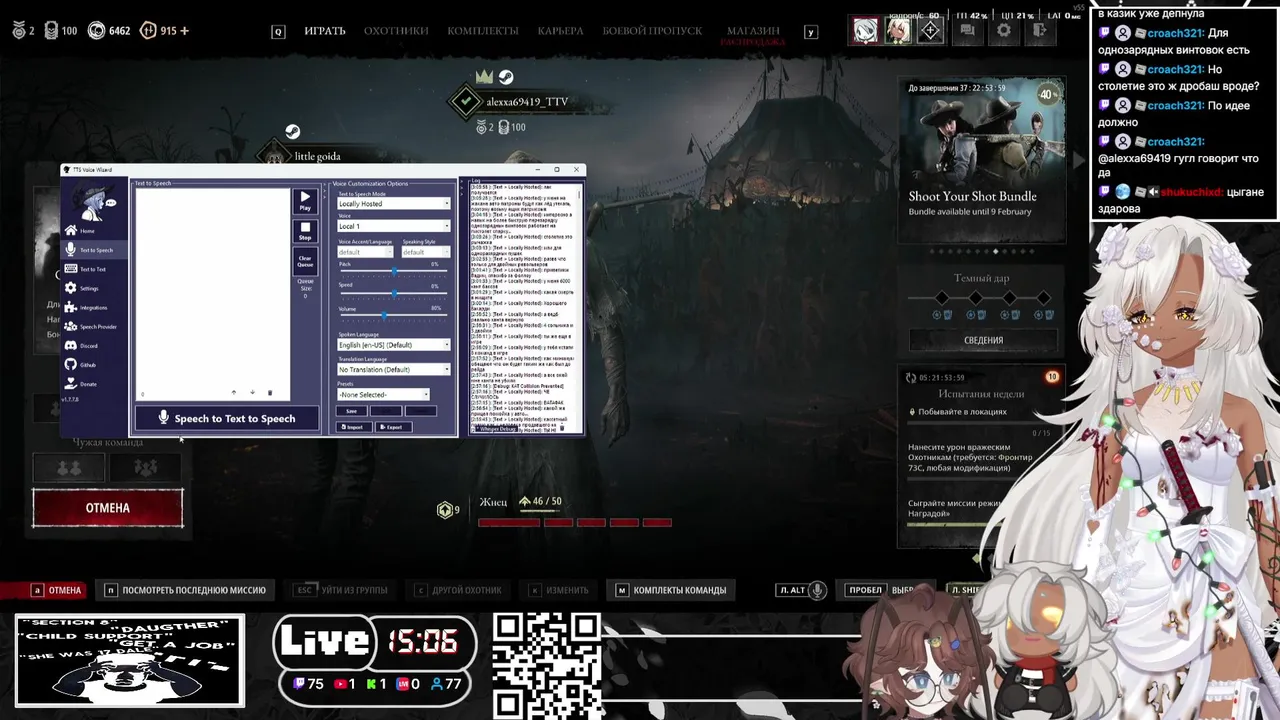The height and width of the screenshot is (720, 1280).
Task: Open КОМПЛЕКТЫ tab in game menu
Action: (483, 31)
